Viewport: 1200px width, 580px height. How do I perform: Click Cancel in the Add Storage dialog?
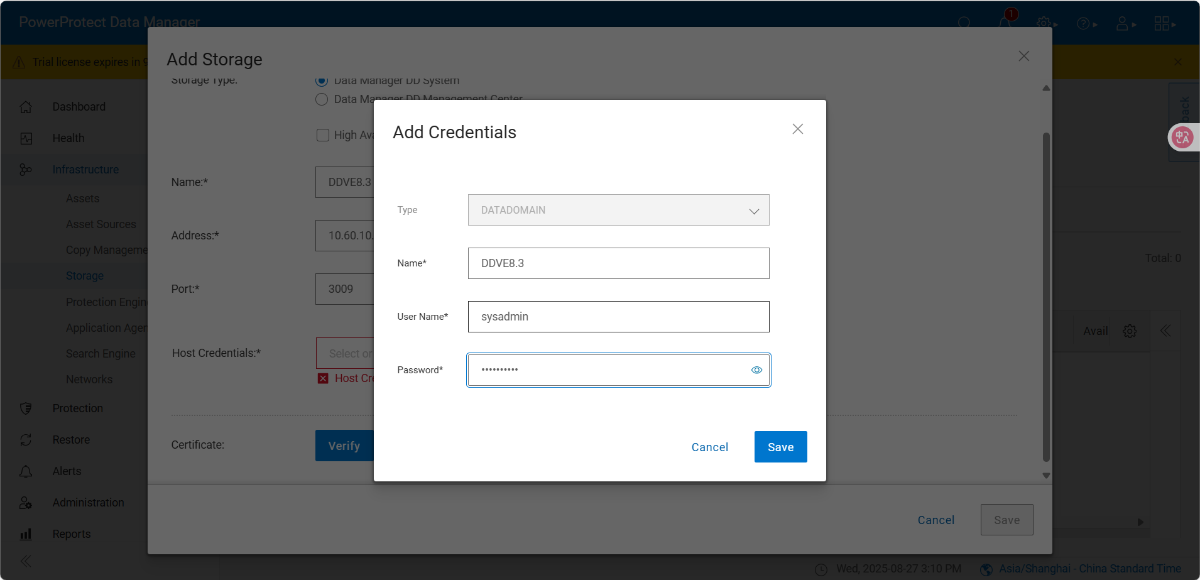[936, 520]
